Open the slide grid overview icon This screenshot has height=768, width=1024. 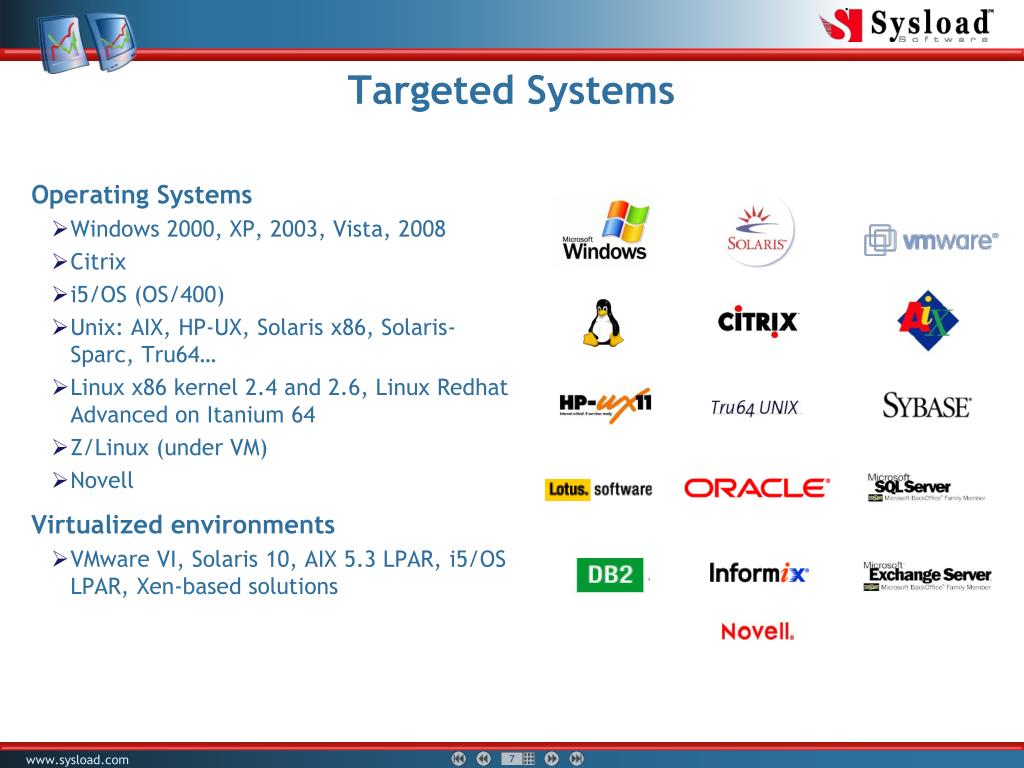click(x=529, y=758)
